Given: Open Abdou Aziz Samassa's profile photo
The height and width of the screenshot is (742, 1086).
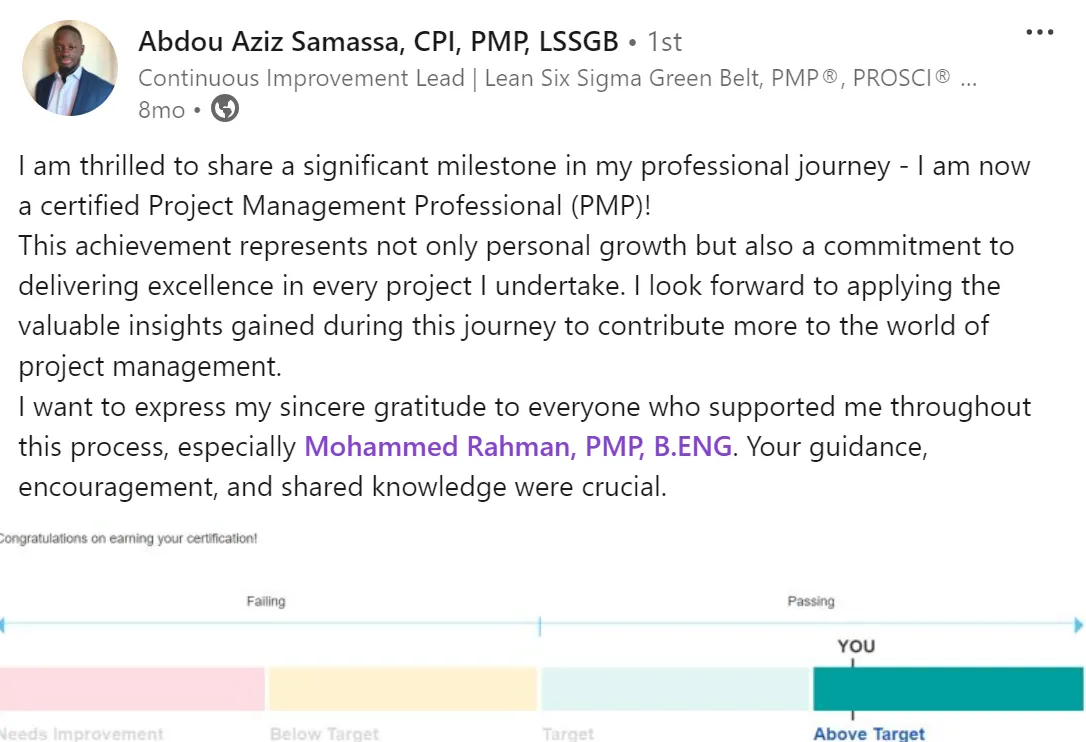Looking at the screenshot, I should pos(70,68).
